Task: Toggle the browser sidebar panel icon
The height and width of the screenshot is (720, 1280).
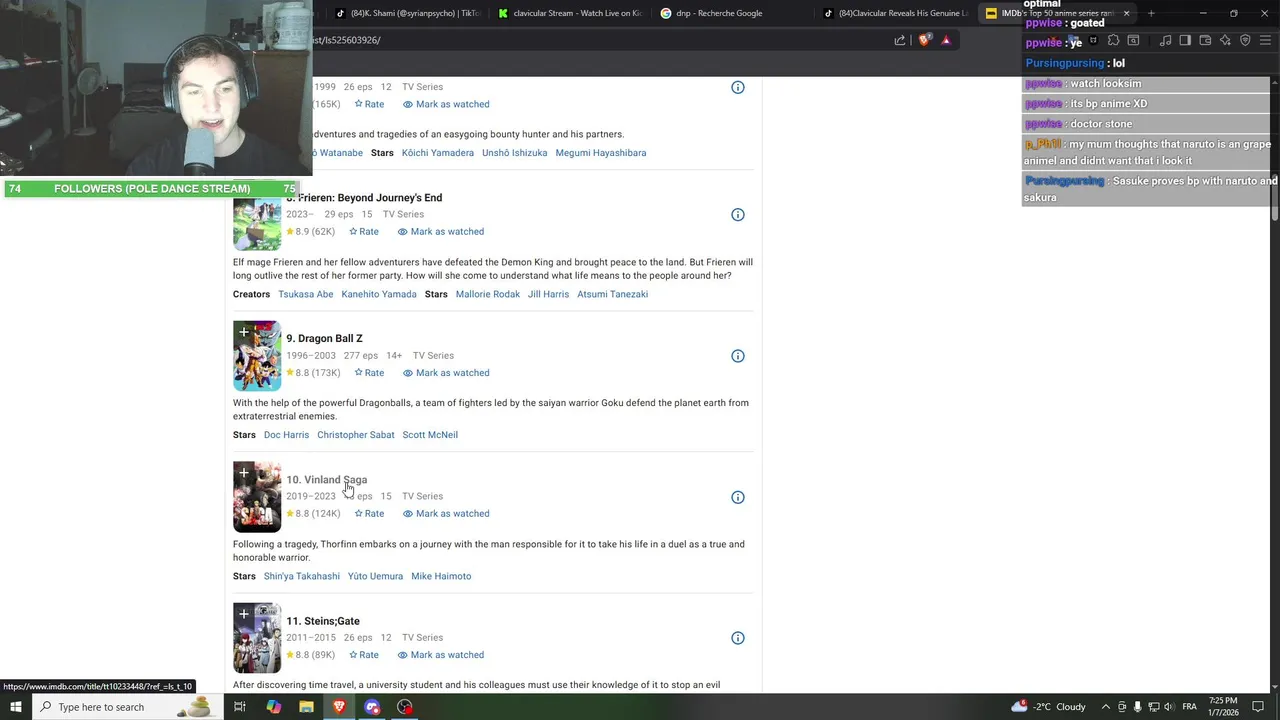Action: [x=1185, y=40]
